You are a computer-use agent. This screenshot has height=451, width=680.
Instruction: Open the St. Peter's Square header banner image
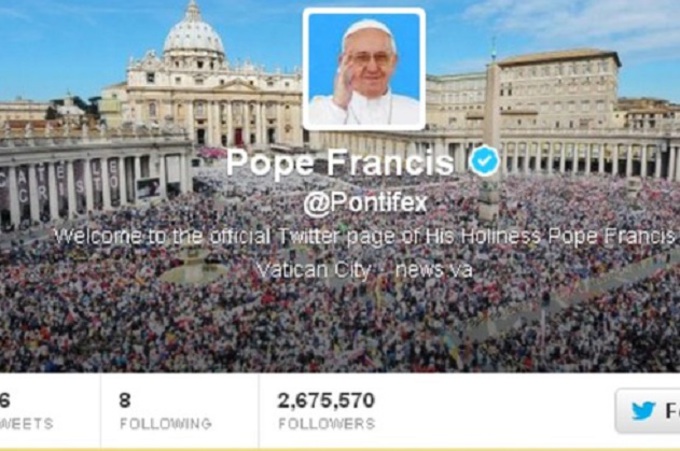pos(340,186)
